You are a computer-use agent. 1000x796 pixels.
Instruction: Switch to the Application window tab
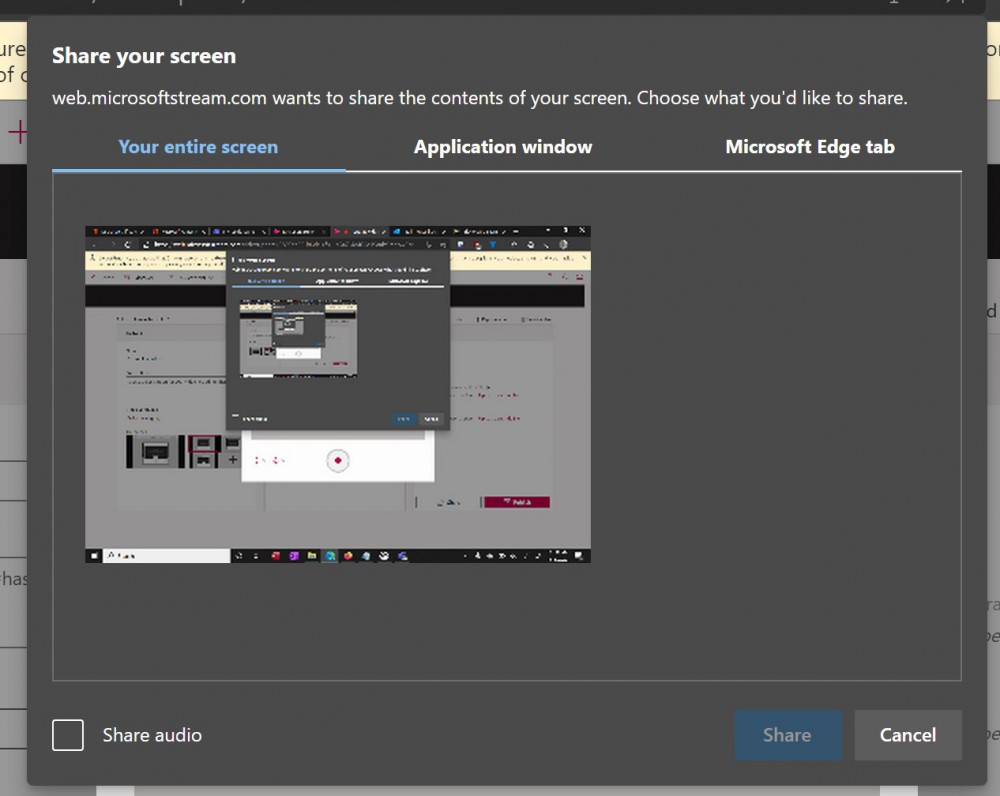pyautogui.click(x=502, y=146)
